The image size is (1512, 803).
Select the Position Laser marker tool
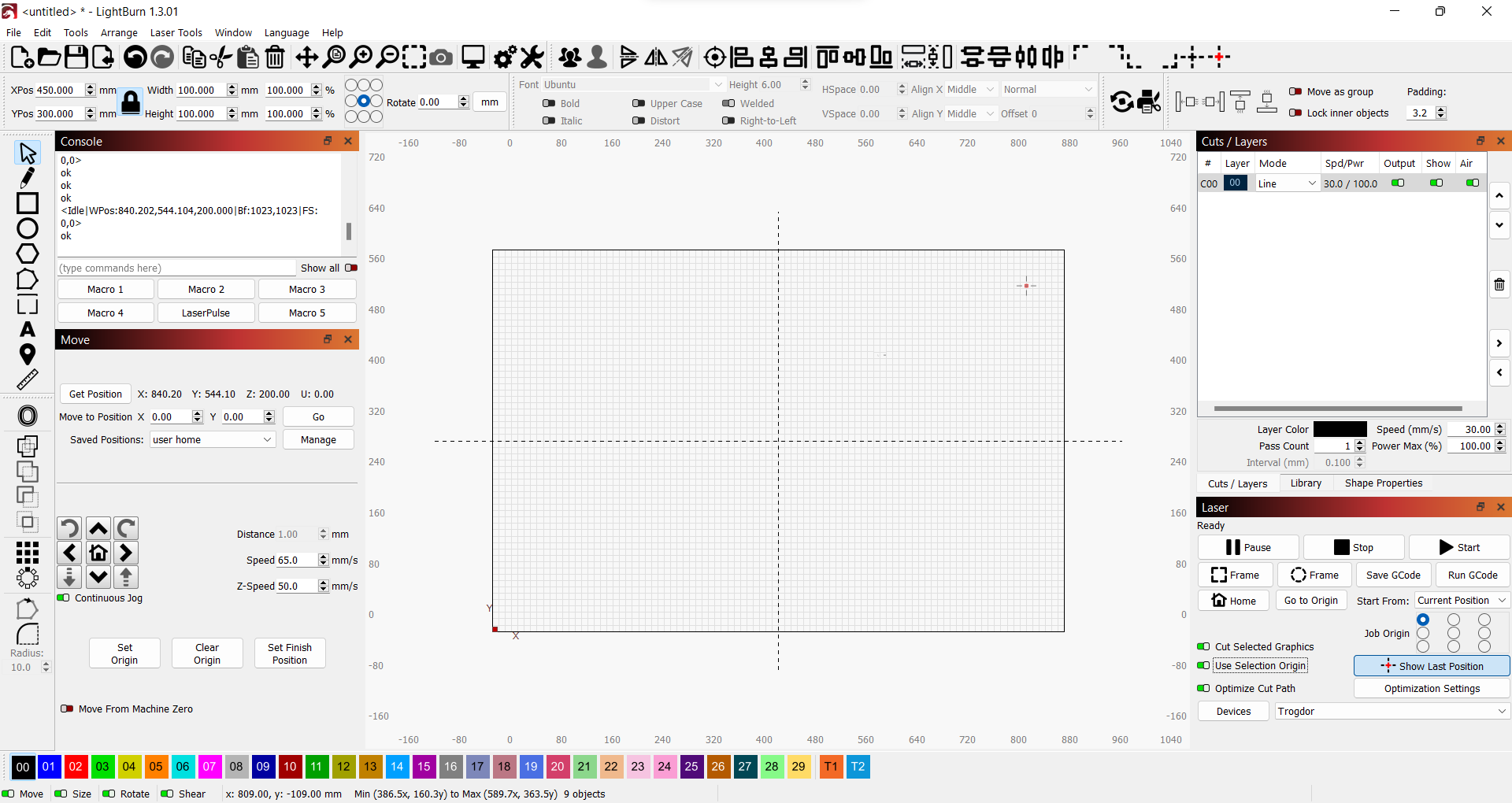(x=28, y=354)
